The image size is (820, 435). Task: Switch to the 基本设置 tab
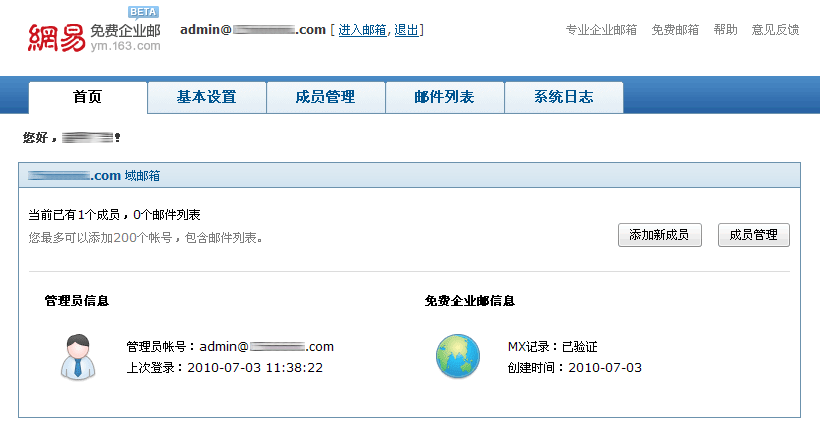point(206,97)
